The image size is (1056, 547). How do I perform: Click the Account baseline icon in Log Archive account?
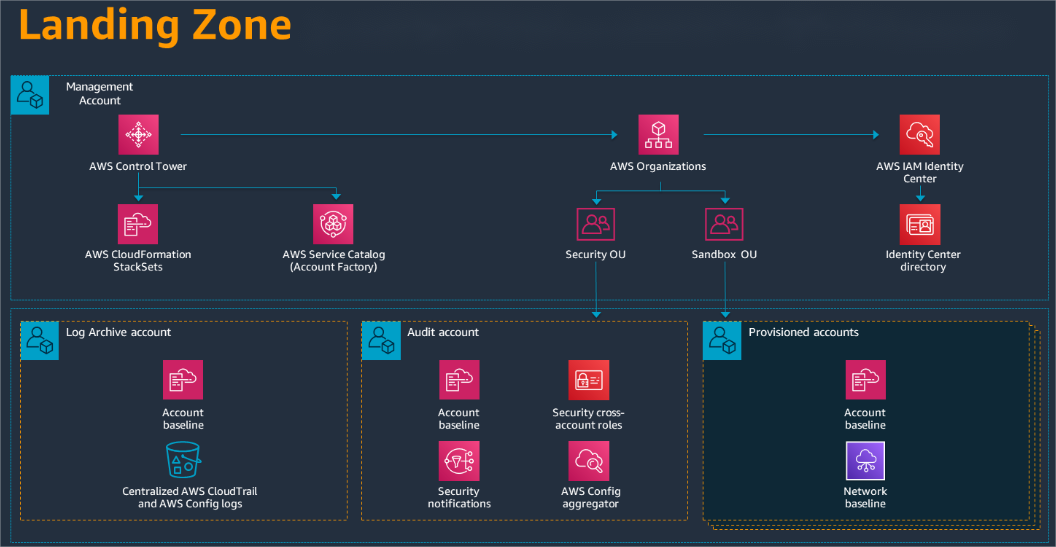pos(183,380)
